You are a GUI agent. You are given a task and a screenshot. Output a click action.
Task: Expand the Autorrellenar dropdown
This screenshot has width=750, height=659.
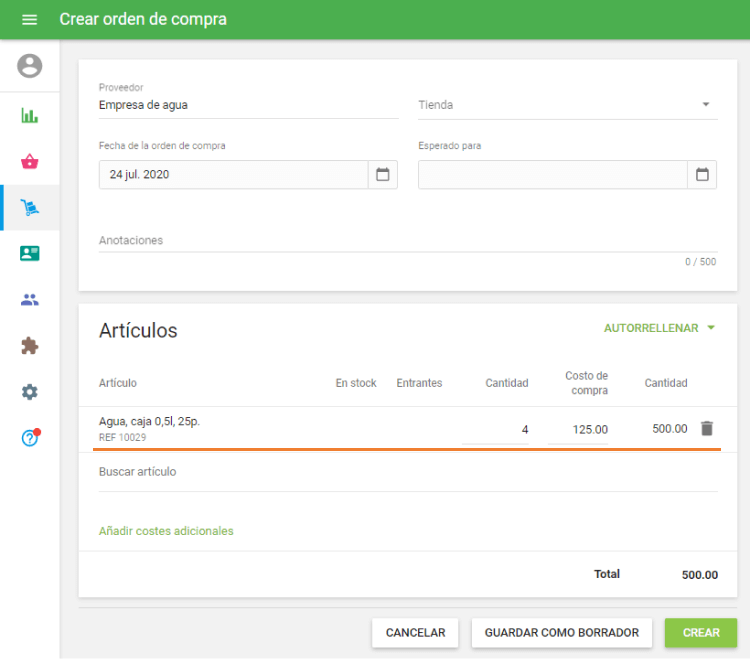point(660,328)
